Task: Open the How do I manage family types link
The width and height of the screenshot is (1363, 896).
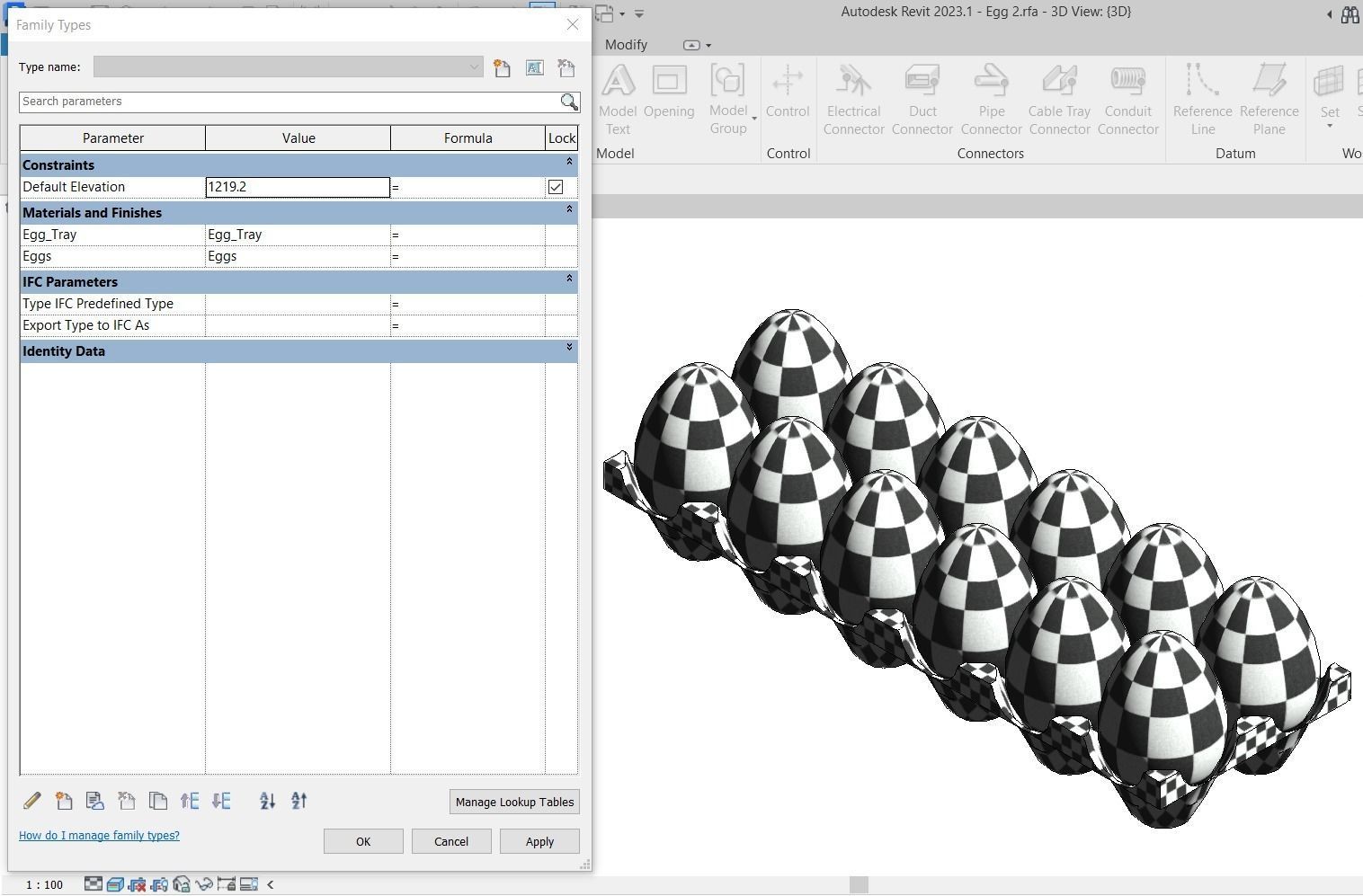Action: 99,836
